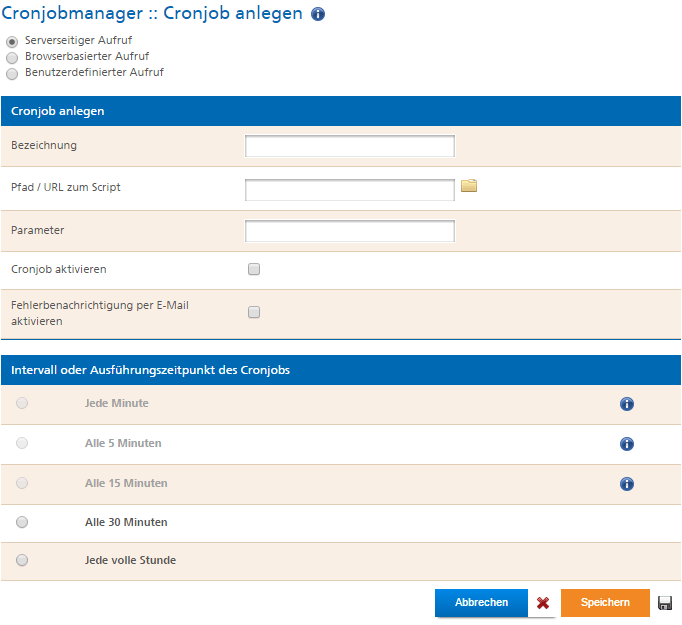Click the orange Speichern button
The width and height of the screenshot is (682, 625).
tap(605, 603)
